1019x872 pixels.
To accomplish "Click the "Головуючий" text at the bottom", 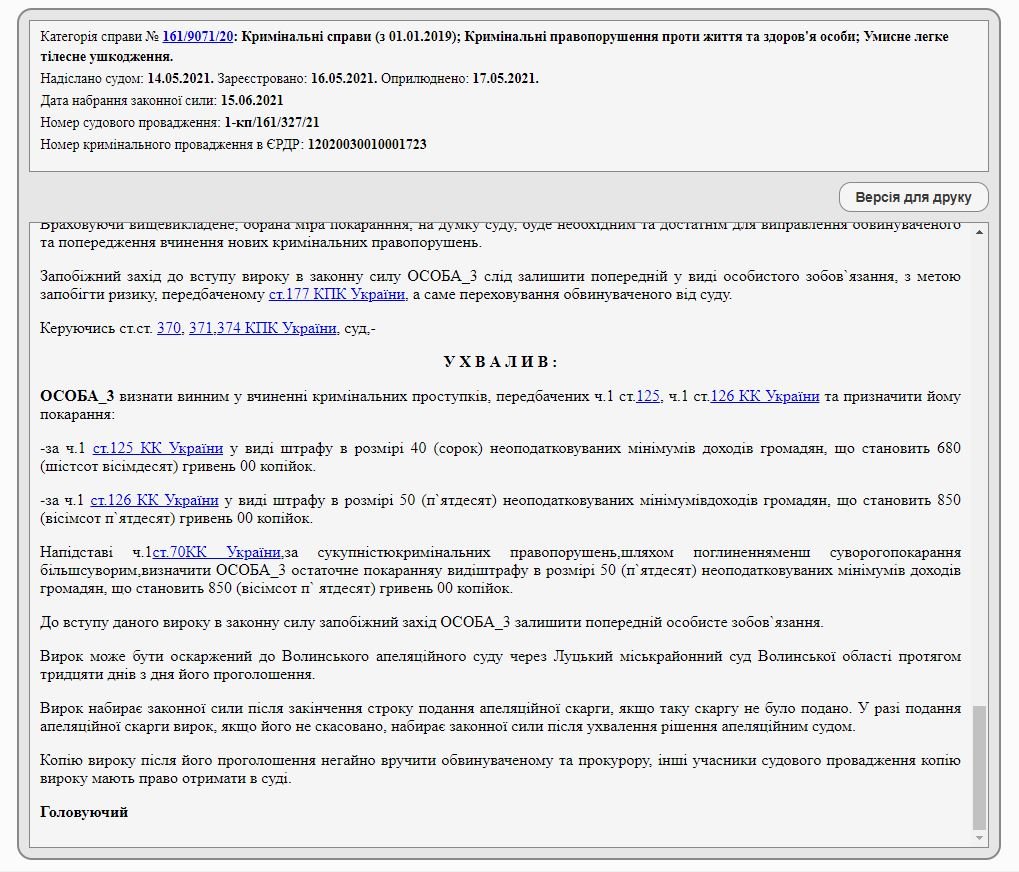I will (x=84, y=812).
